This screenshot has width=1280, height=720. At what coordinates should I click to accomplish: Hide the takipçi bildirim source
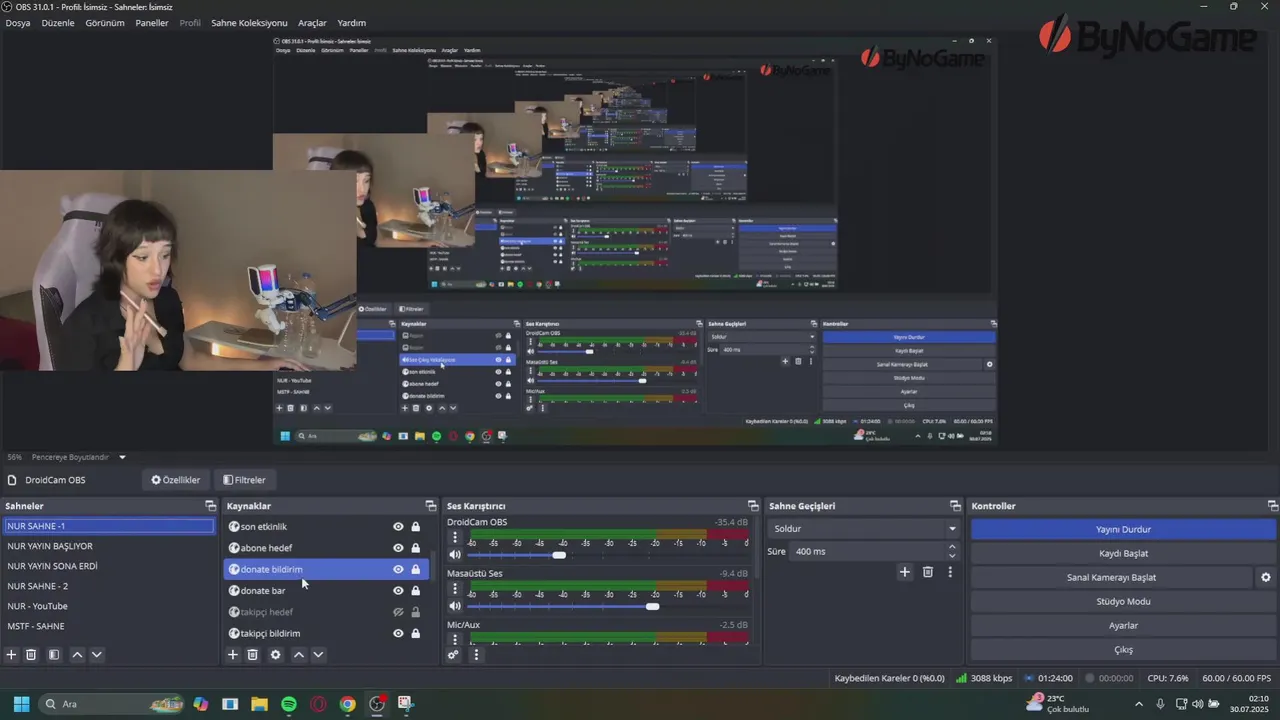(398, 633)
